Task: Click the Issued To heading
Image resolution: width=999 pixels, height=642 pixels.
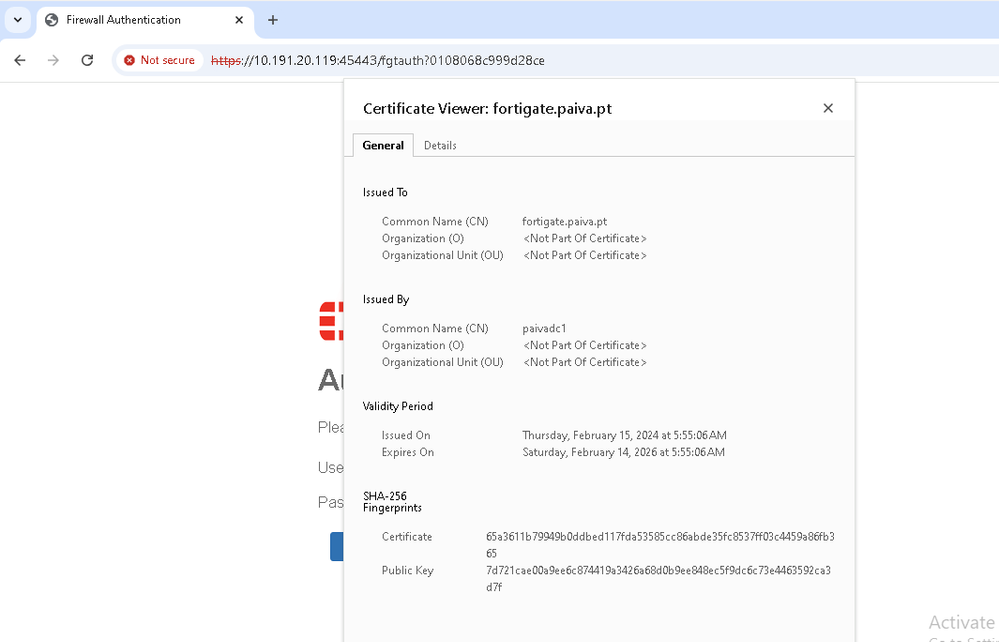Action: click(x=385, y=192)
